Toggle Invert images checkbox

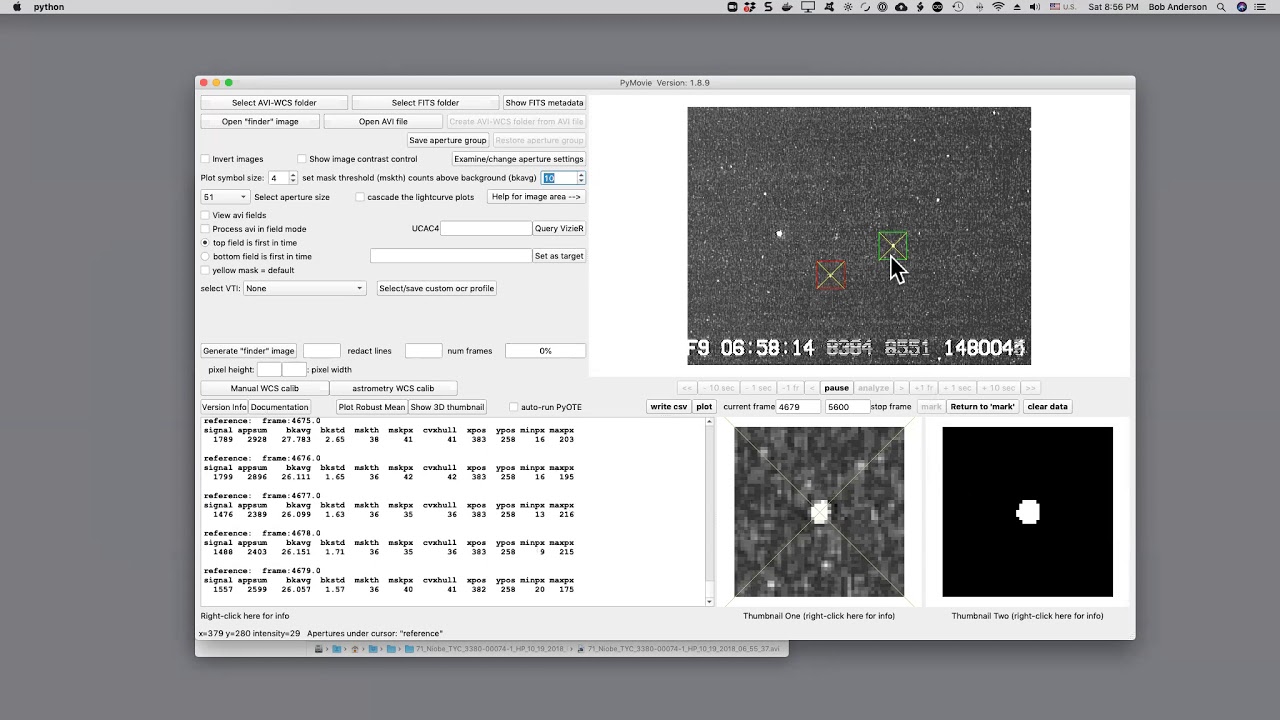(205, 159)
